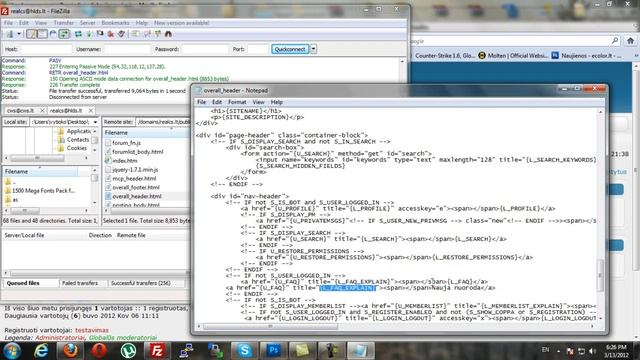Open FileZilla Edit menu

[x=24, y=23]
